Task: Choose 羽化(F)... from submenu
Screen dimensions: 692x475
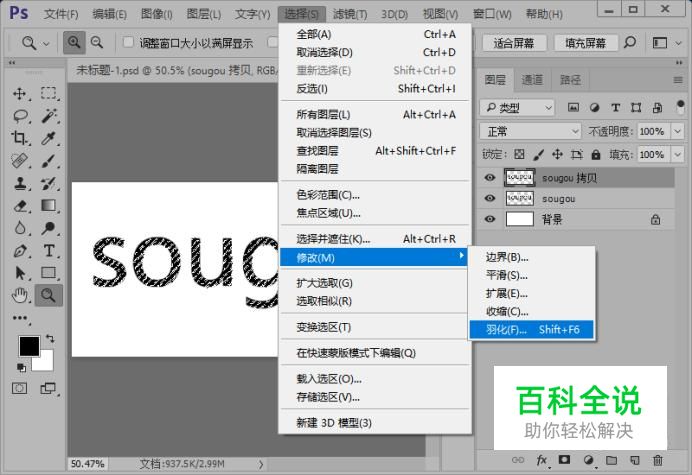Action: (532, 329)
